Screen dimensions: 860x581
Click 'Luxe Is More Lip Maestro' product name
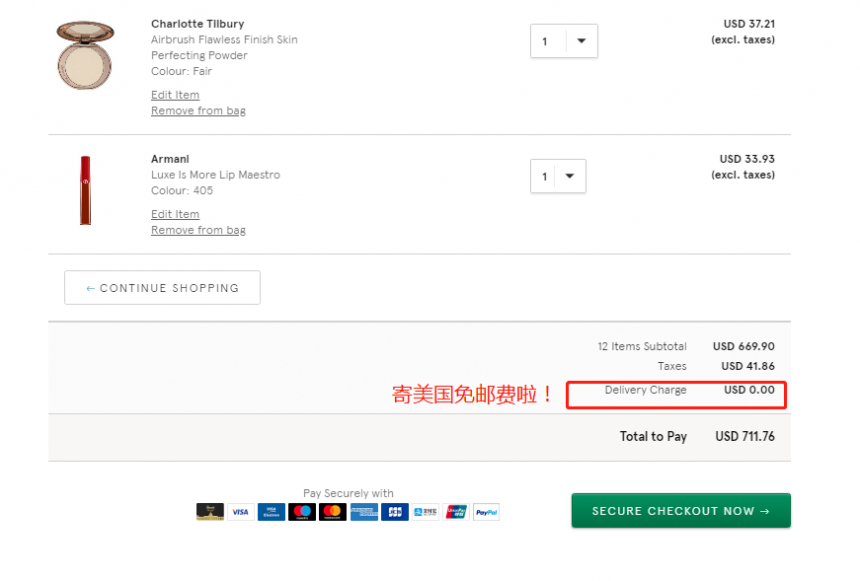tap(216, 174)
